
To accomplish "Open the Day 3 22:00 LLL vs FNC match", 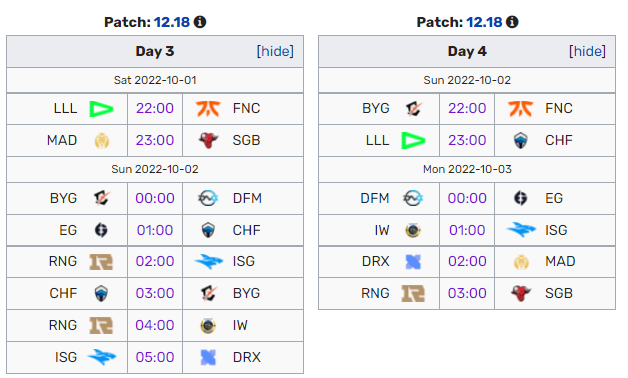I will (x=155, y=108).
